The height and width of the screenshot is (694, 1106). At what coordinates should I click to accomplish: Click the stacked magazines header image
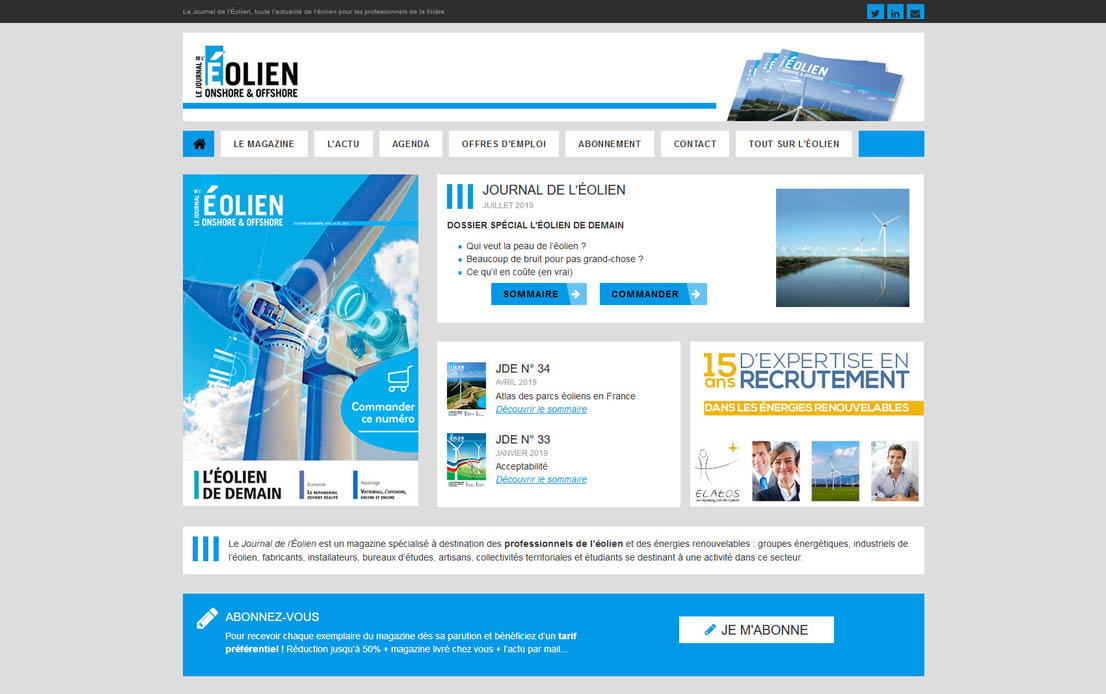pyautogui.click(x=815, y=85)
